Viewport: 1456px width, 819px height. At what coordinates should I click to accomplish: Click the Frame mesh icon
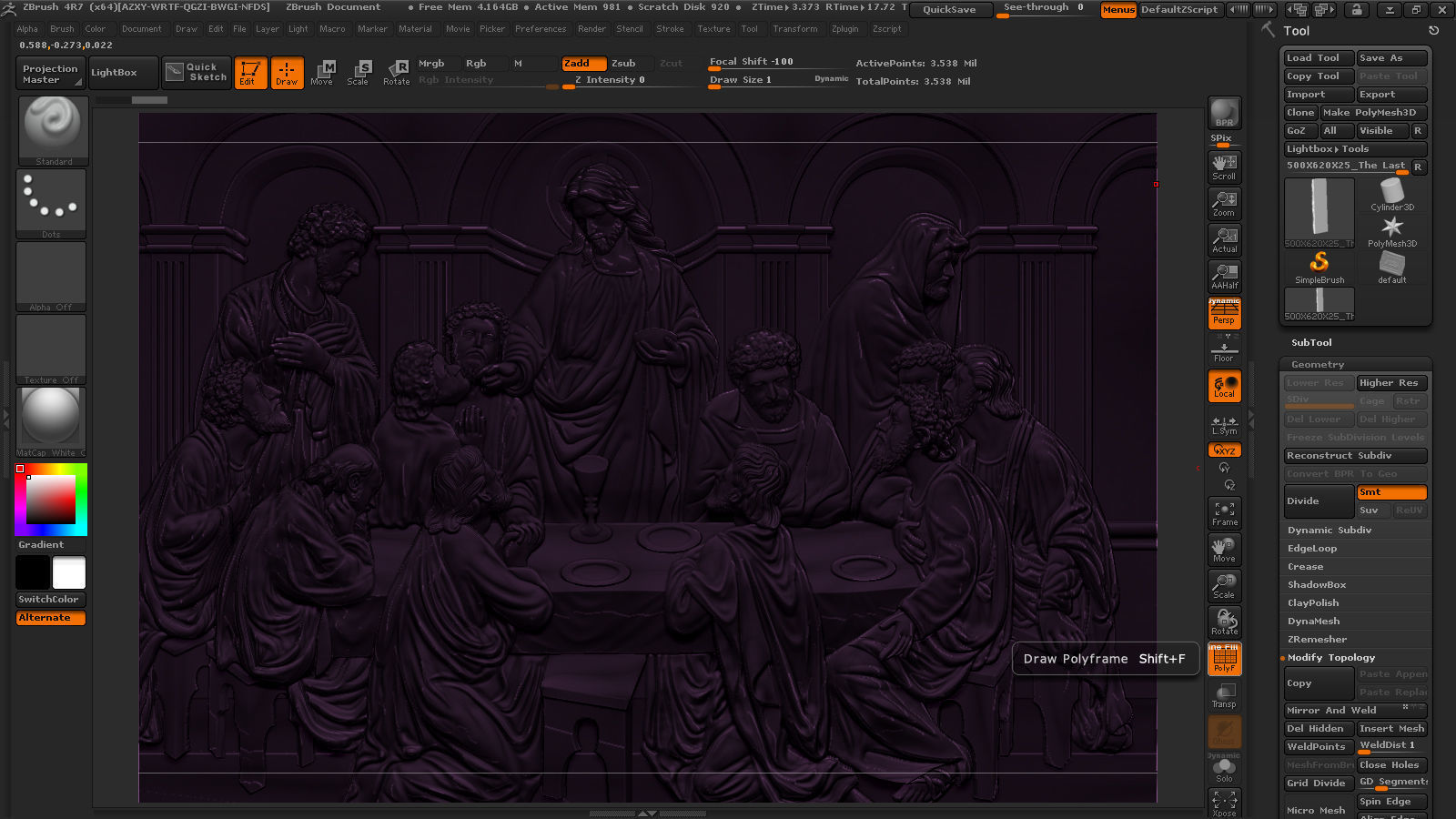[1224, 513]
